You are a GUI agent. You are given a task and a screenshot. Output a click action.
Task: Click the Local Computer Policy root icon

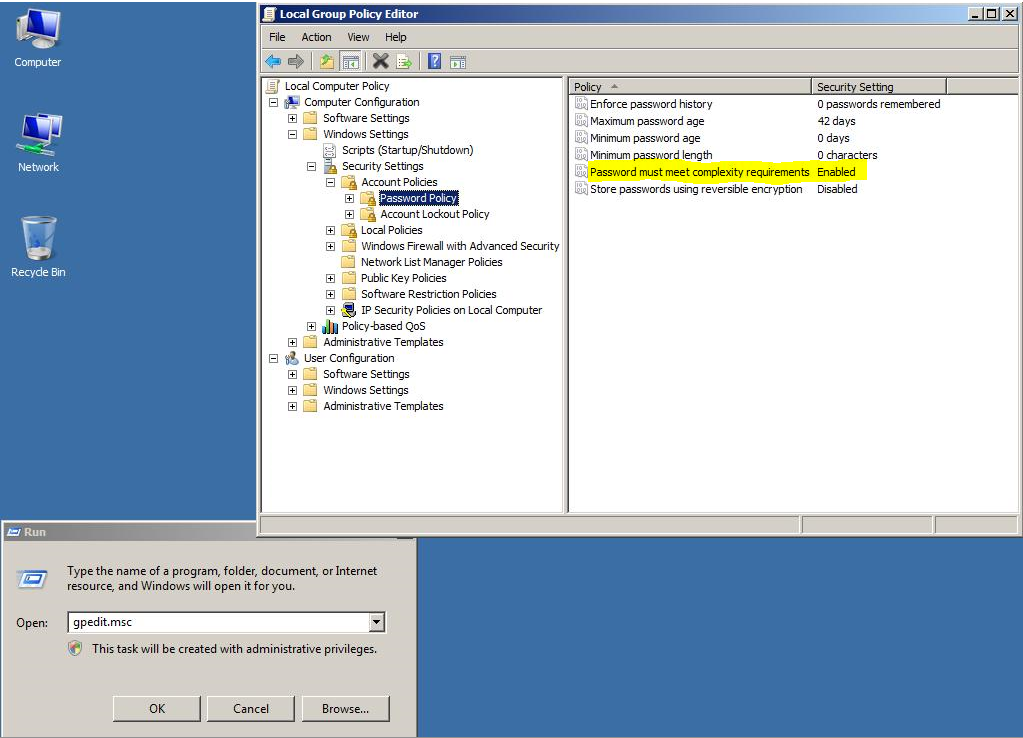273,86
